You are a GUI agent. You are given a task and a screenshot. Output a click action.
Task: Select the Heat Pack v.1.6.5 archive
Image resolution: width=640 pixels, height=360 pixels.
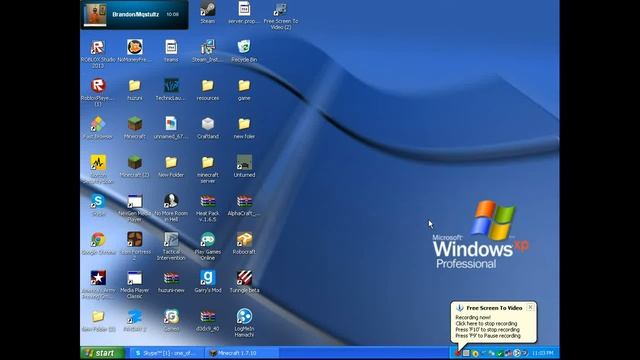click(207, 208)
